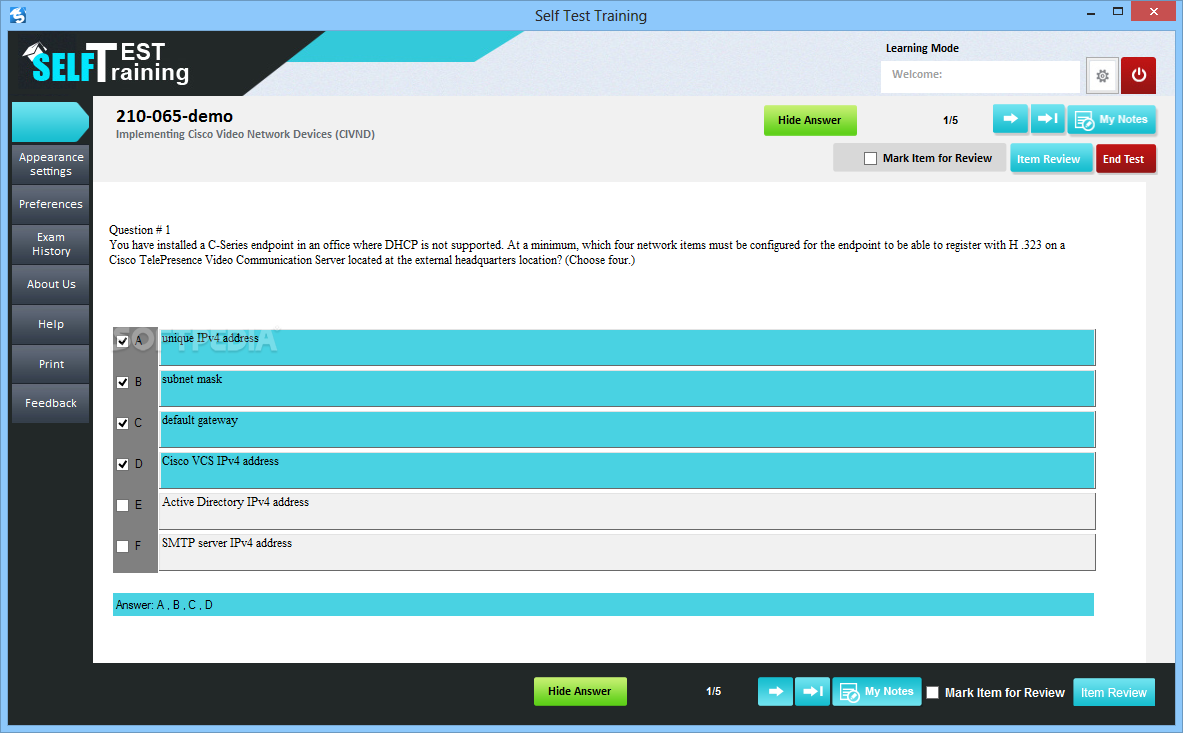Click the SelfTest Training logo
Viewport: 1183px width, 733px height.
106,63
